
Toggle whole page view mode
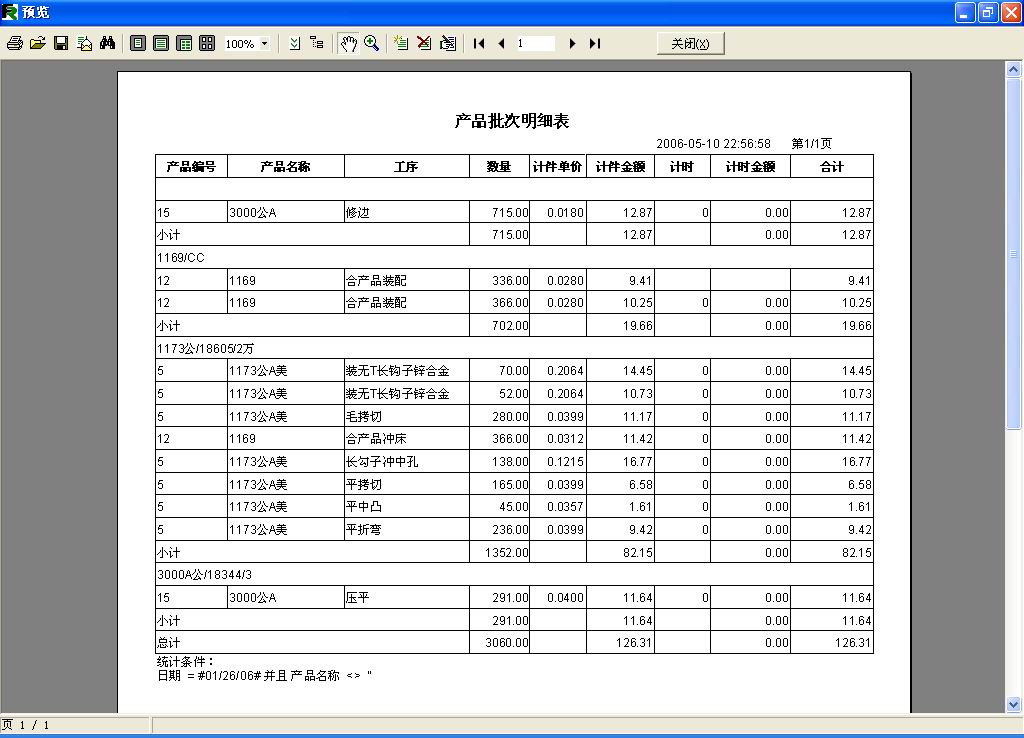click(x=137, y=43)
